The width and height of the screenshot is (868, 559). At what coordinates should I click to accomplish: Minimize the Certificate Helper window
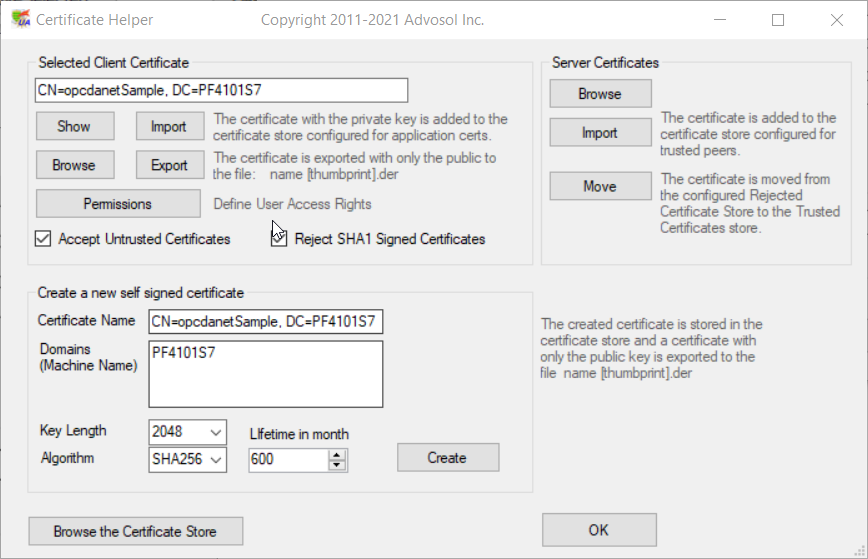click(x=720, y=20)
